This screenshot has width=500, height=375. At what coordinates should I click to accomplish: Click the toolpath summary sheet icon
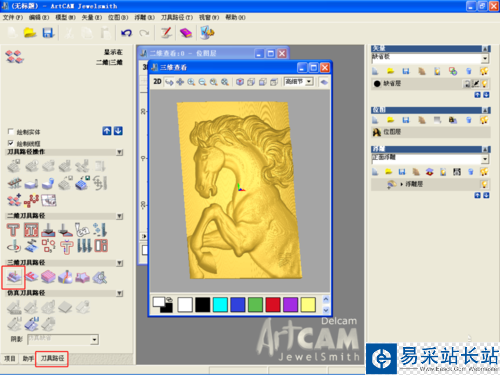(x=49, y=200)
